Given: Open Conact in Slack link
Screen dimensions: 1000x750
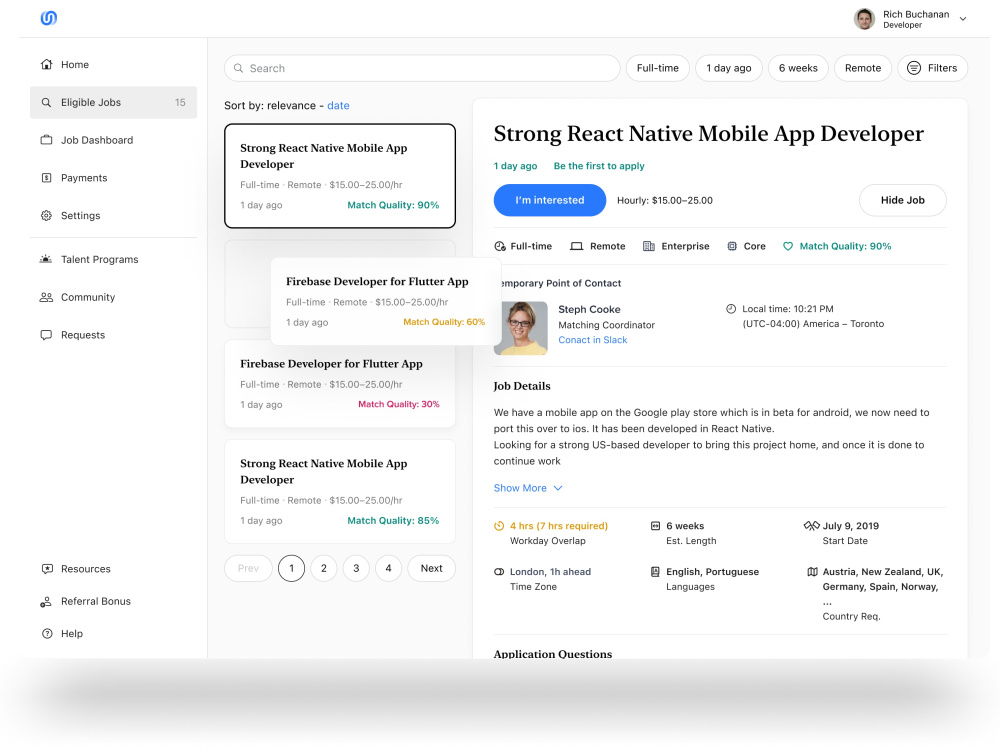Looking at the screenshot, I should [592, 340].
